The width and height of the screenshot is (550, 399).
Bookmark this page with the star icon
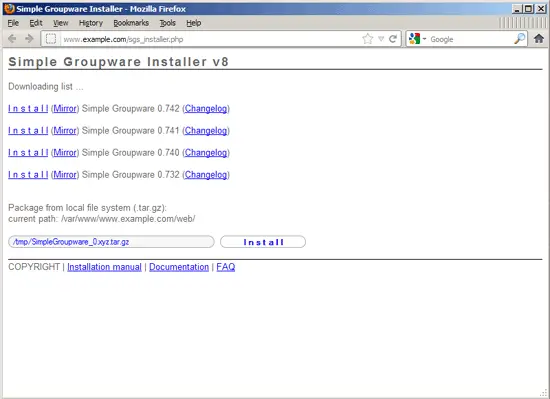(368, 39)
